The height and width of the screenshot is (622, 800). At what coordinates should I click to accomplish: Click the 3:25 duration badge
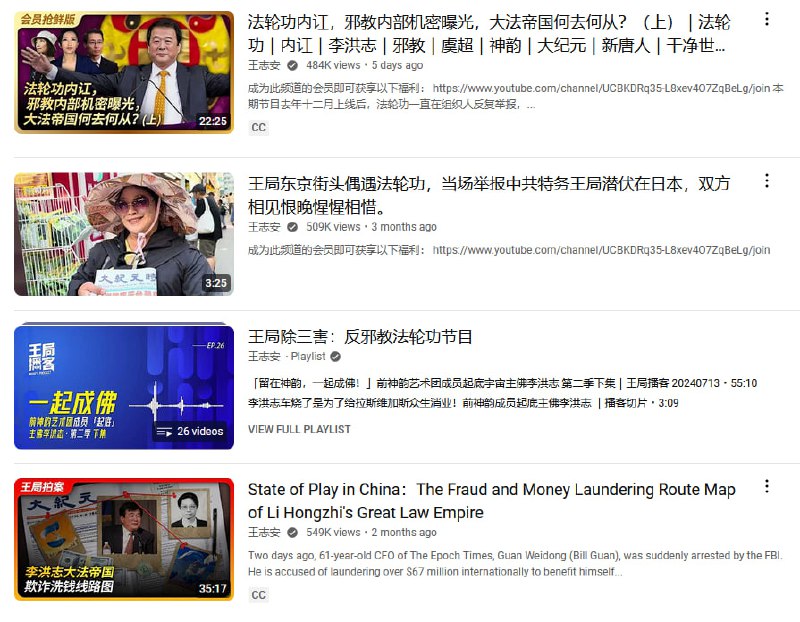tap(216, 283)
